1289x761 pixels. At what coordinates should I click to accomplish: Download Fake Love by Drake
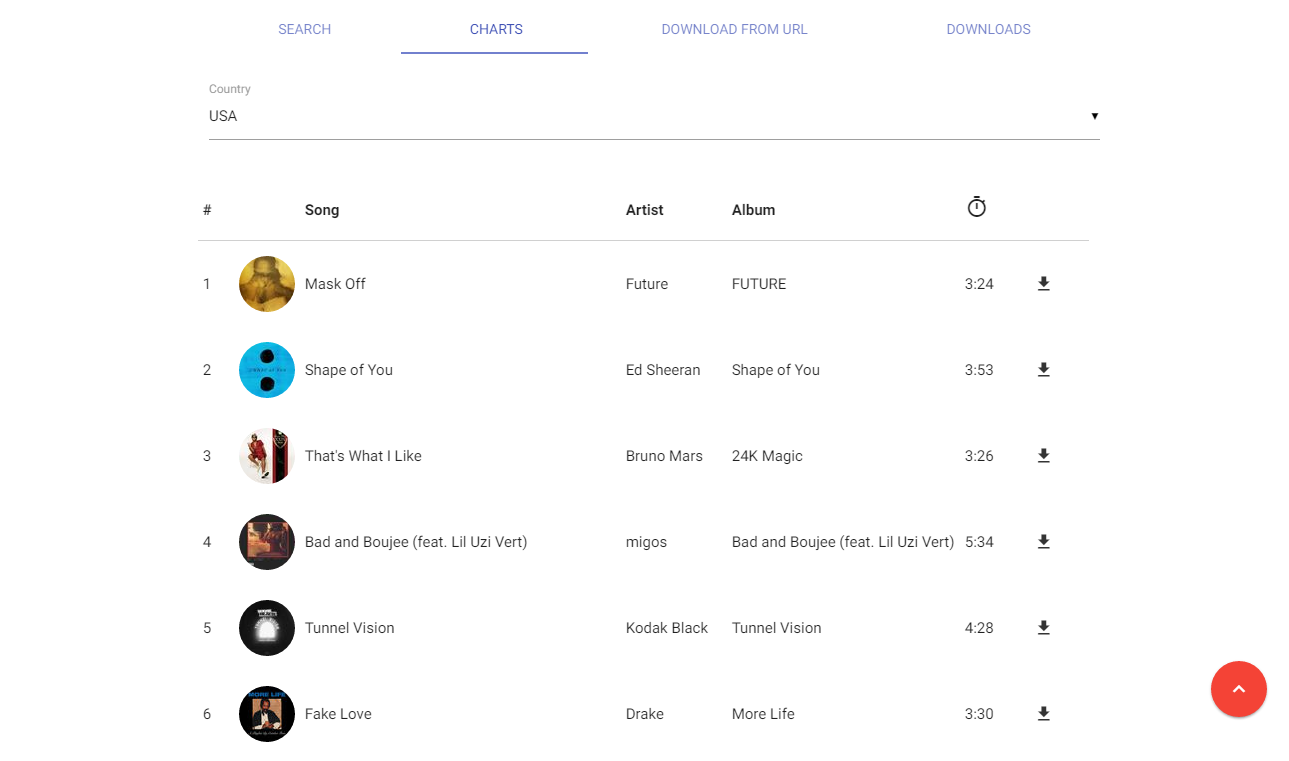pyautogui.click(x=1043, y=714)
